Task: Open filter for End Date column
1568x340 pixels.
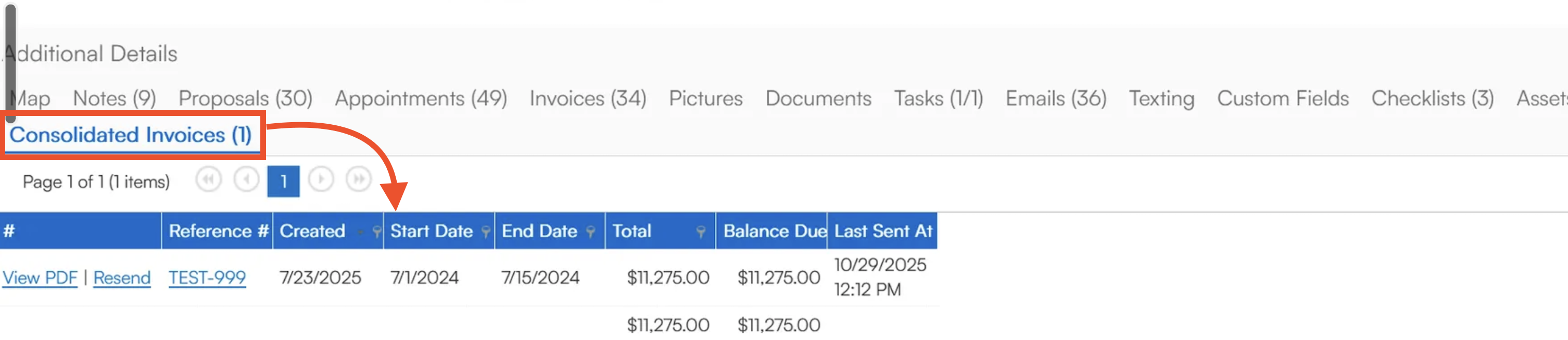Action: click(x=590, y=232)
